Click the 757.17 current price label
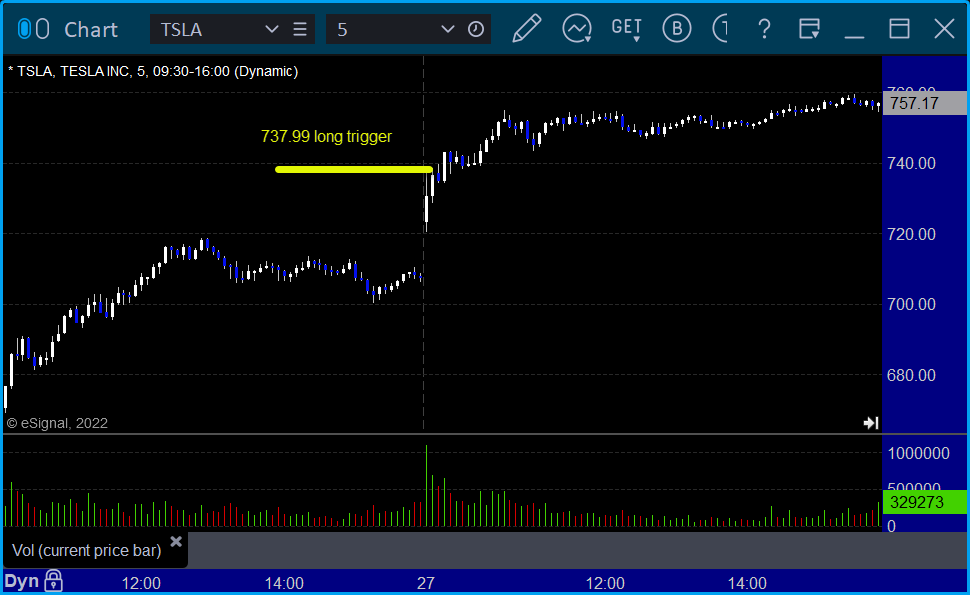Viewport: 970px width, 595px height. 925,103
